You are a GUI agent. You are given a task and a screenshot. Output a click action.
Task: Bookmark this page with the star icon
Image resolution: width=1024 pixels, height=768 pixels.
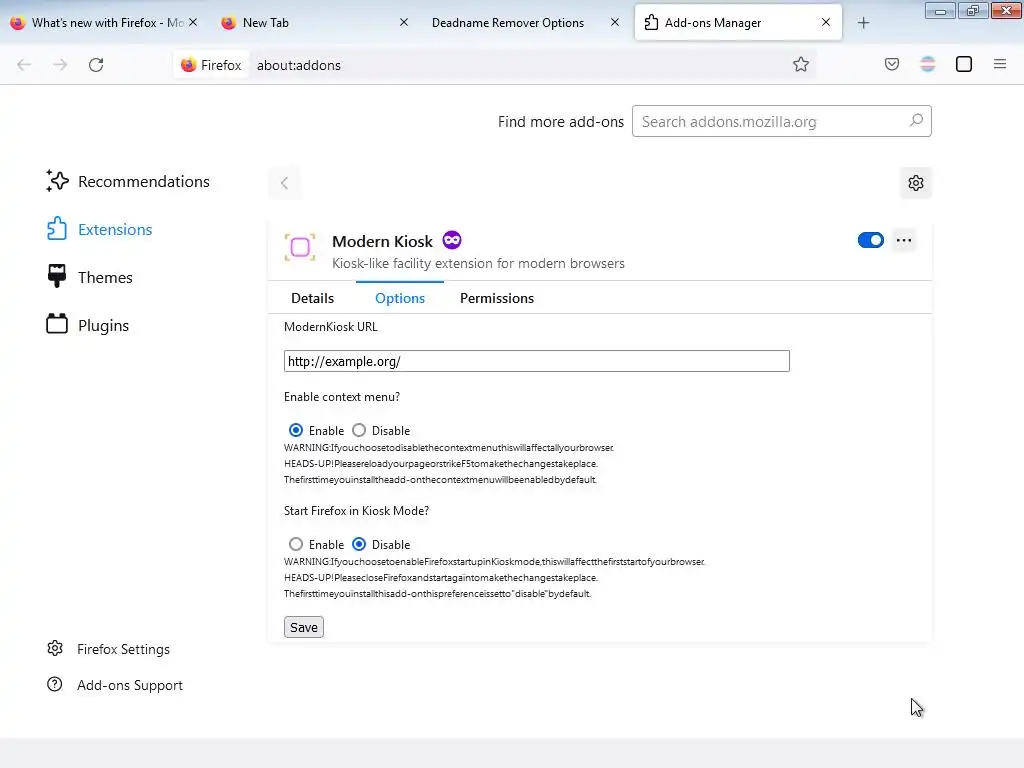(x=801, y=64)
